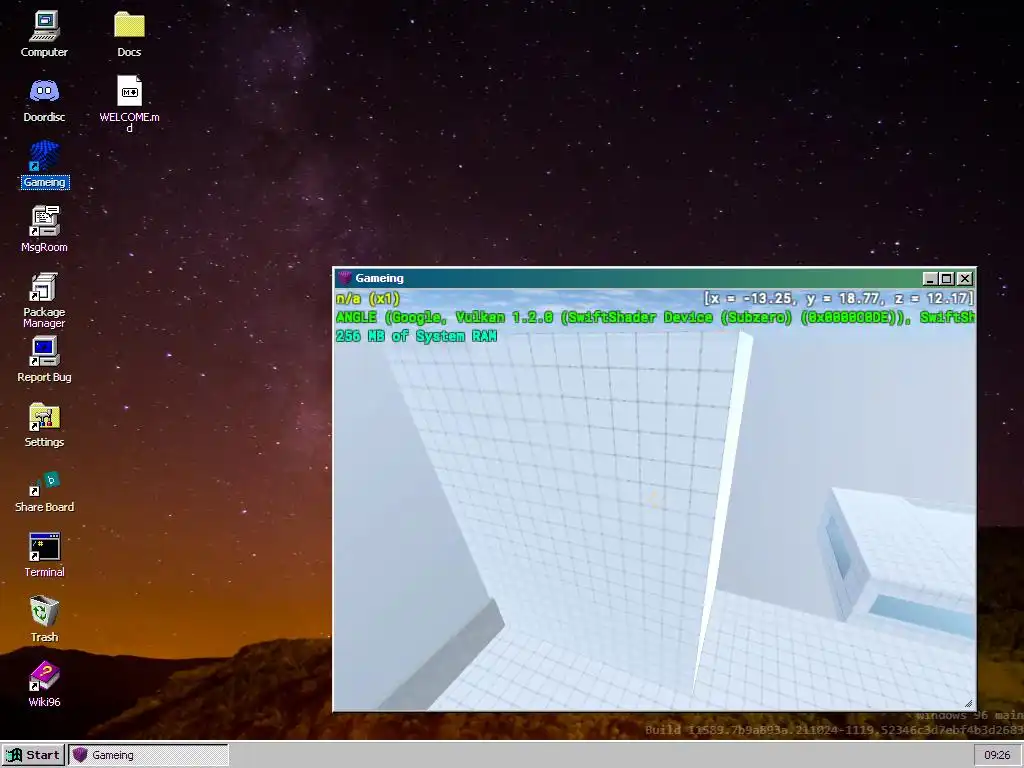Click the Gameing window resize grip
Viewport: 1024px width, 768px height.
coord(968,703)
